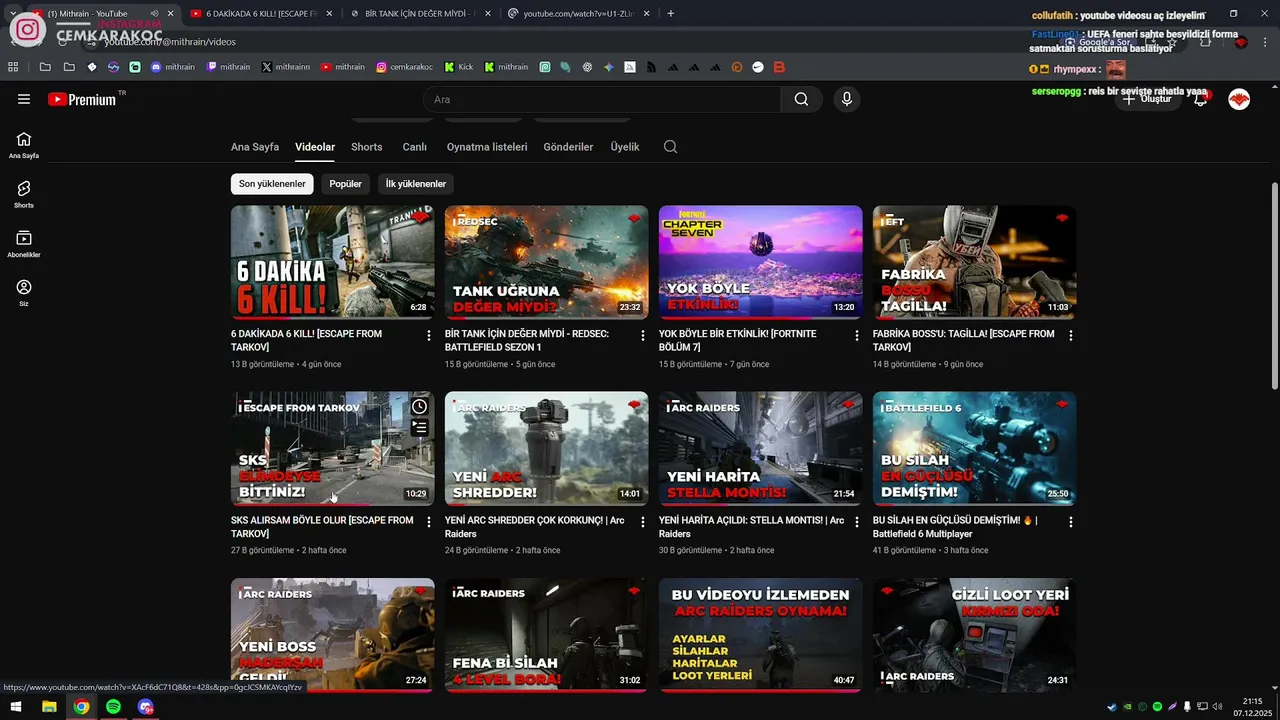Switch to the Gönderiler channel tab
Screen dimensions: 1280x720
(568, 147)
